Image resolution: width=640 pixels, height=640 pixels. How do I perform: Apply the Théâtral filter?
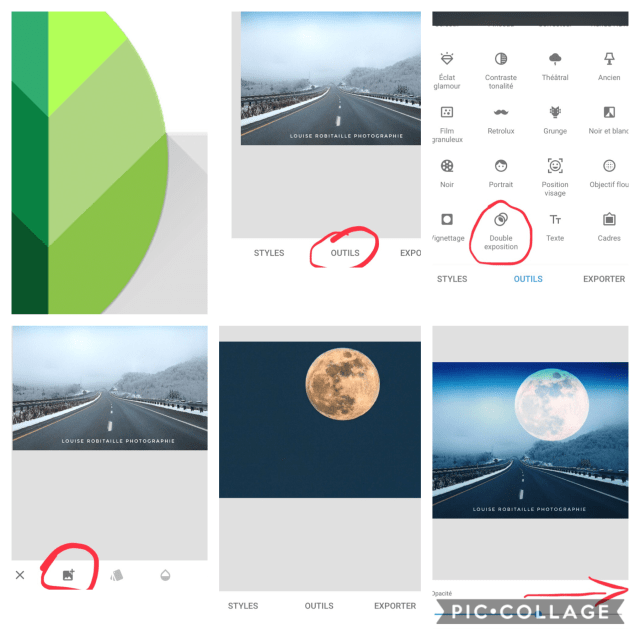coord(555,67)
